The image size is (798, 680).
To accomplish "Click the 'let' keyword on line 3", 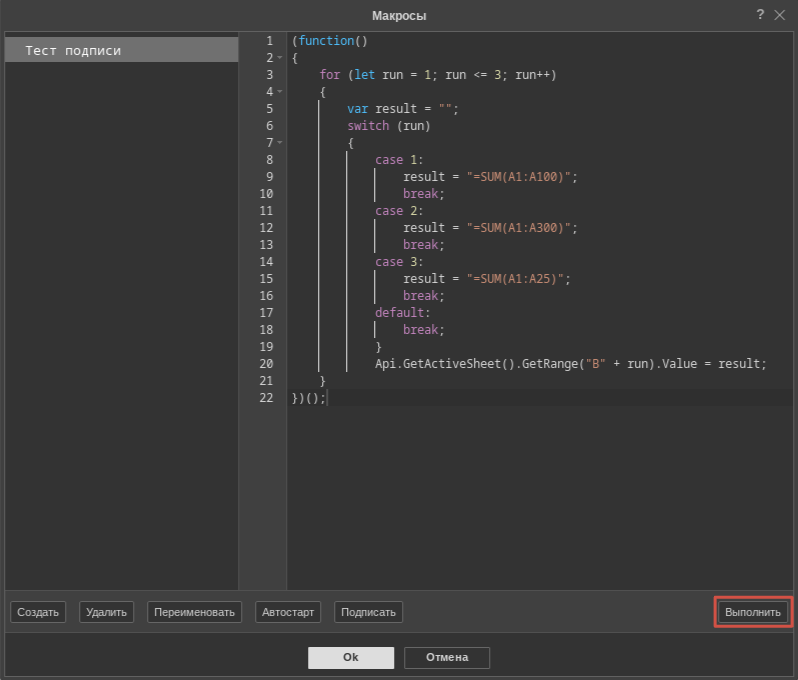I will tap(364, 75).
